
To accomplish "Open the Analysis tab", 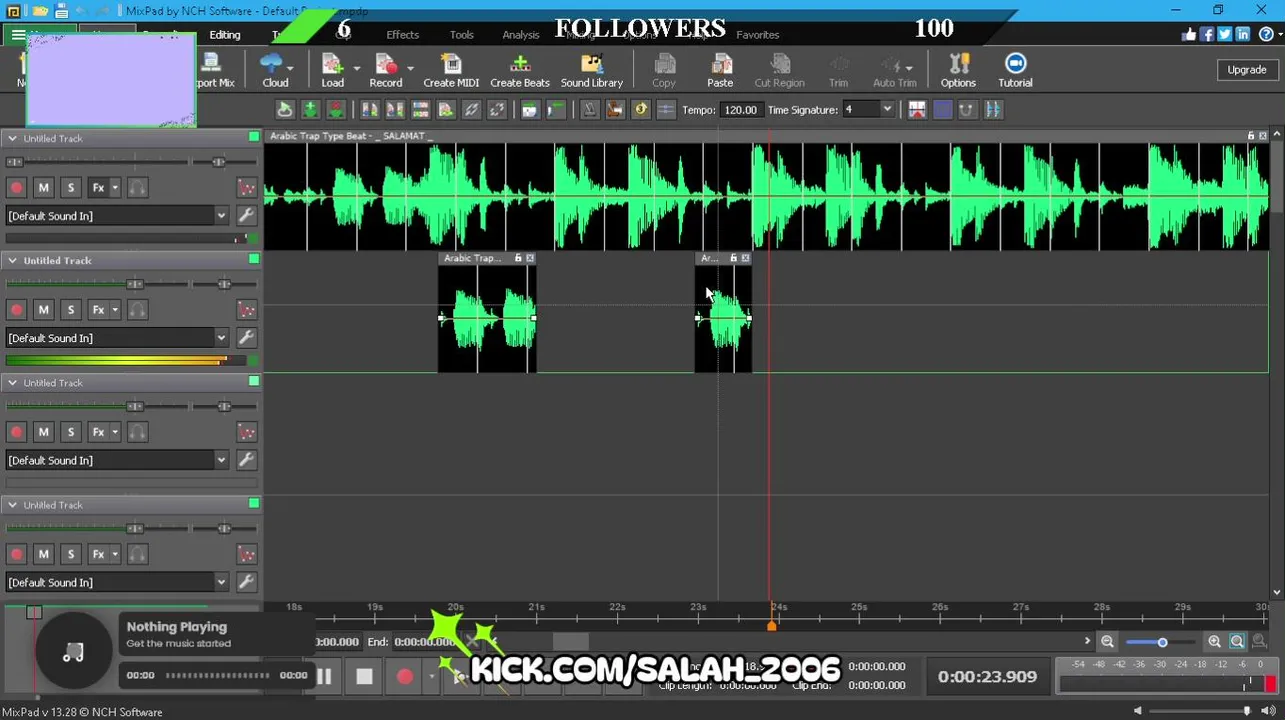I will (520, 35).
